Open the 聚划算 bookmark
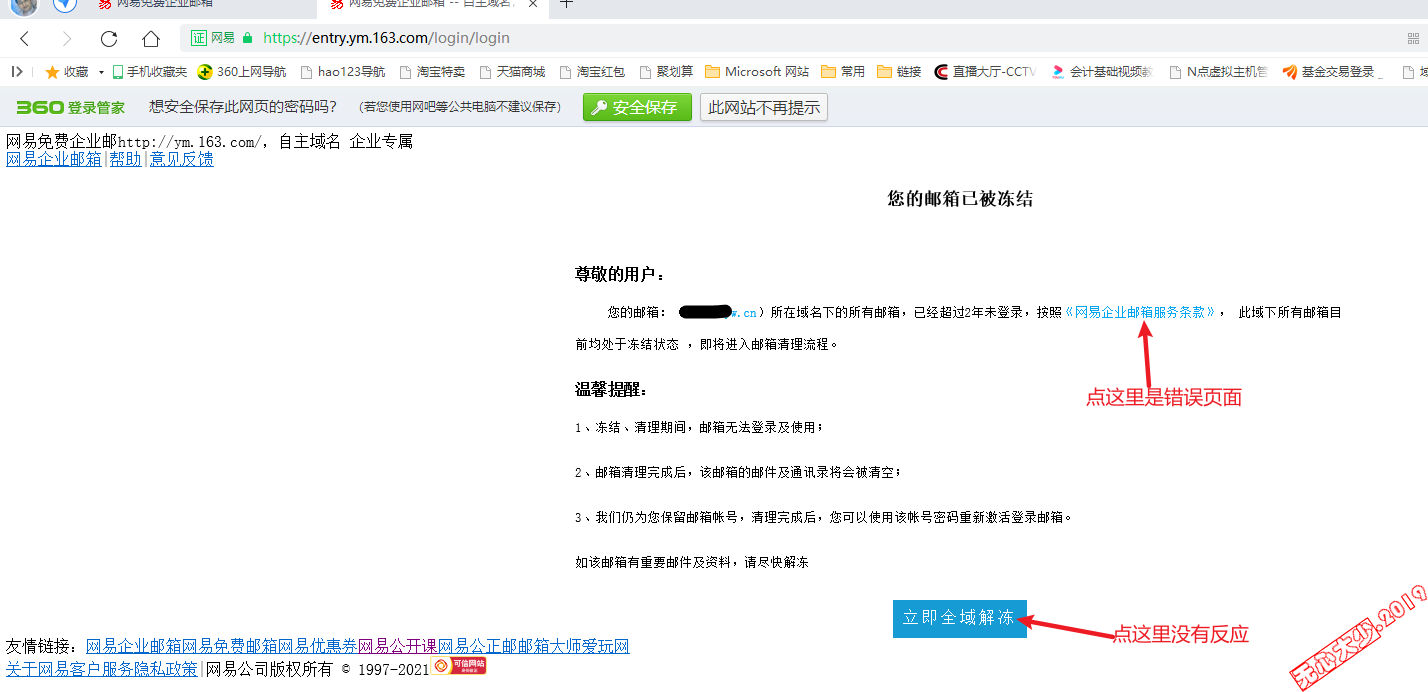The image size is (1428, 692). (666, 72)
